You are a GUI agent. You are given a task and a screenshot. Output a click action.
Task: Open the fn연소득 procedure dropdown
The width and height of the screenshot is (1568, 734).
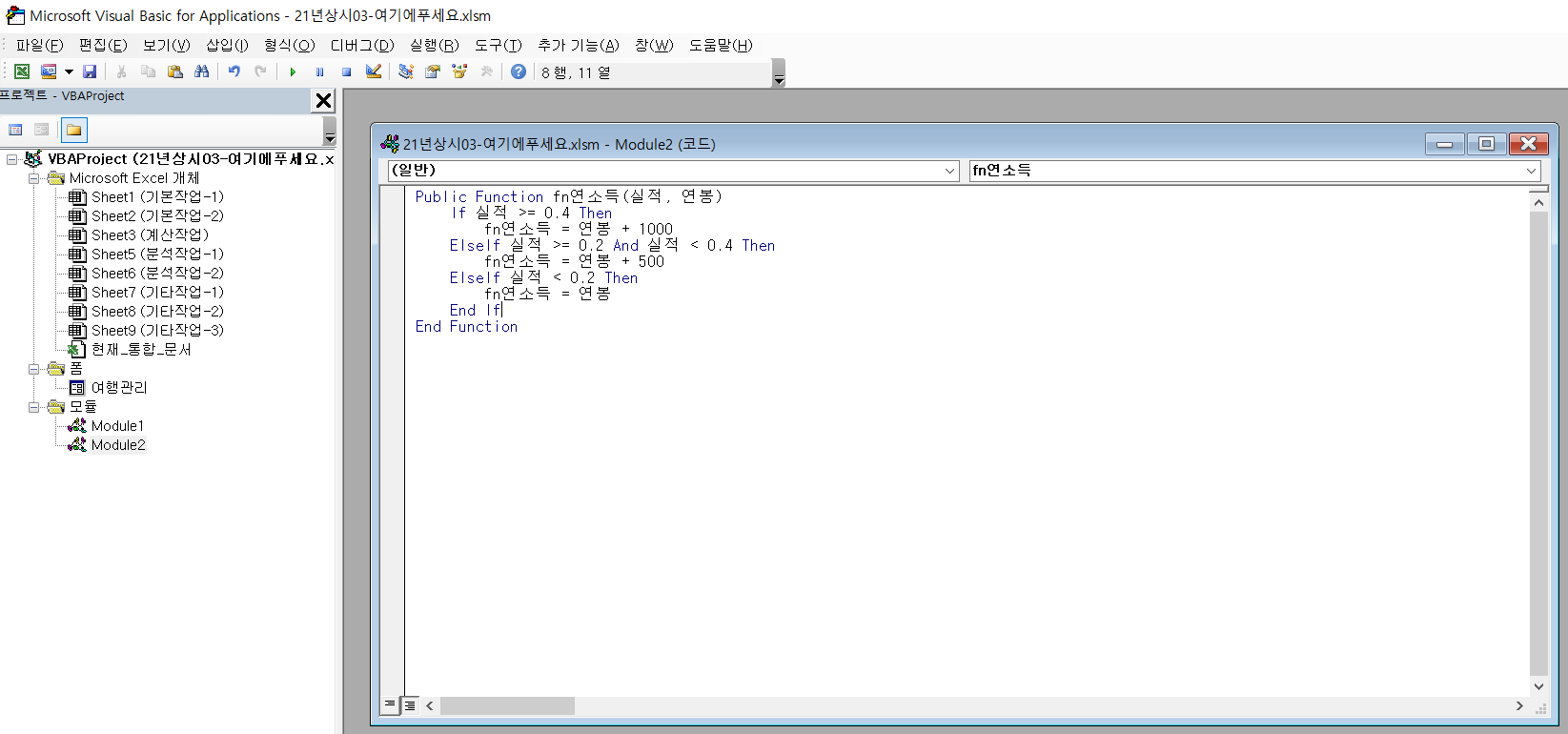[x=1531, y=171]
